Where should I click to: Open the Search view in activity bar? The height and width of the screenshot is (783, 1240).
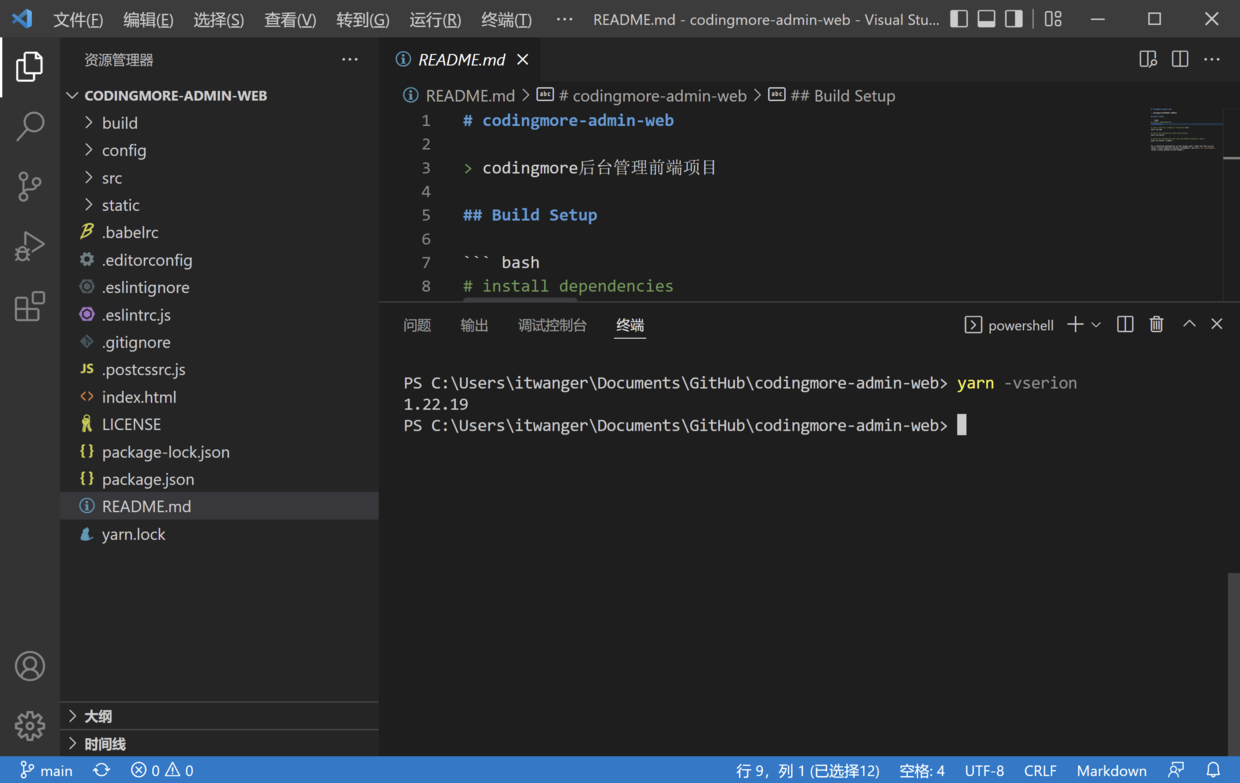click(30, 126)
